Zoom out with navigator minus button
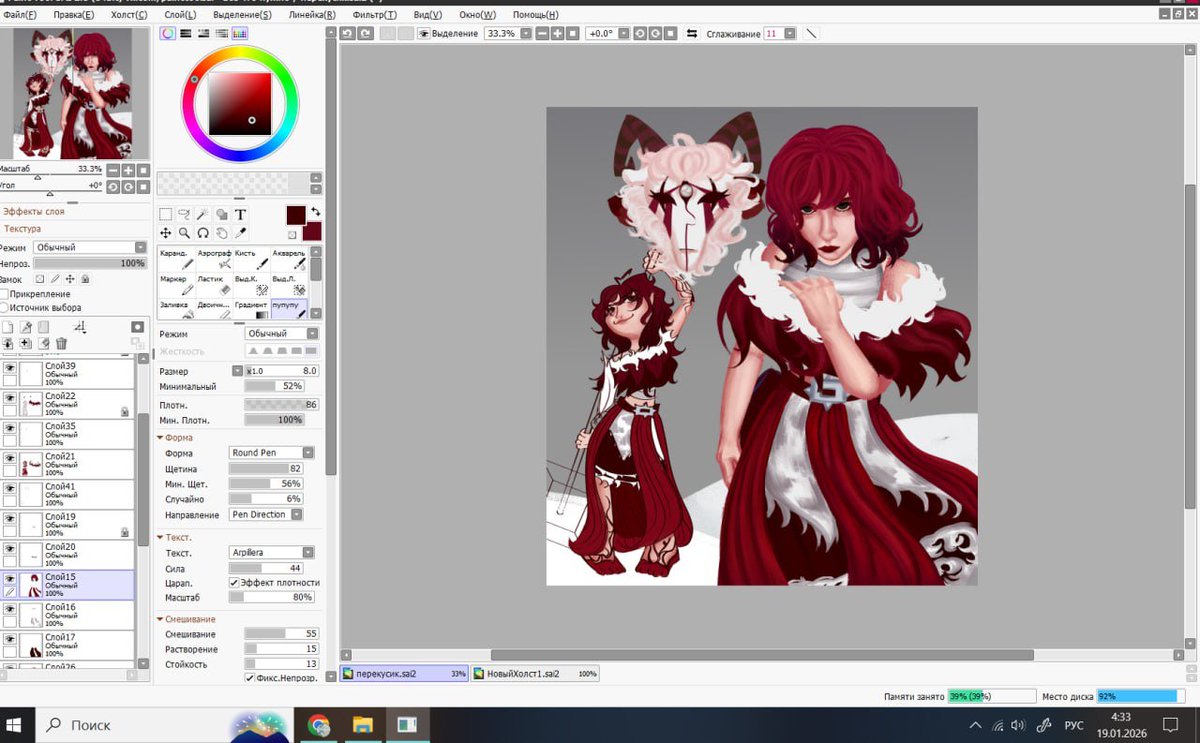 [113, 170]
